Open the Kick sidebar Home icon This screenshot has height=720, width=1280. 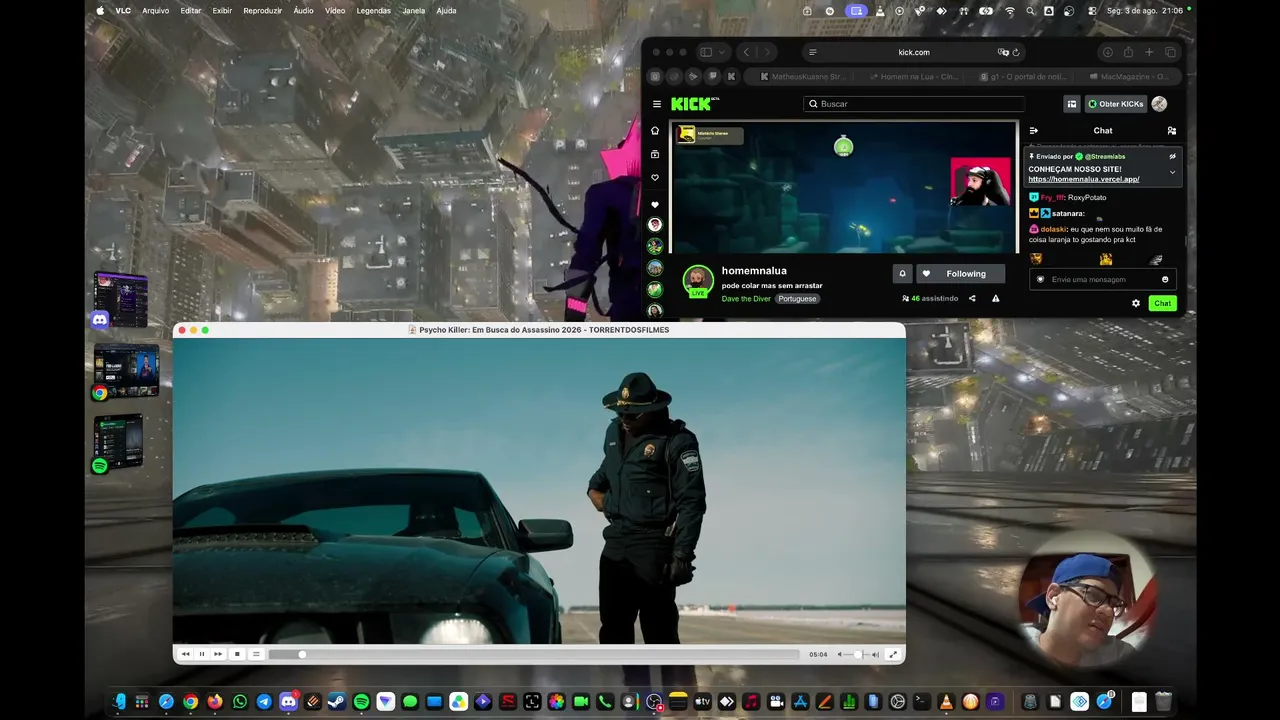coord(655,131)
